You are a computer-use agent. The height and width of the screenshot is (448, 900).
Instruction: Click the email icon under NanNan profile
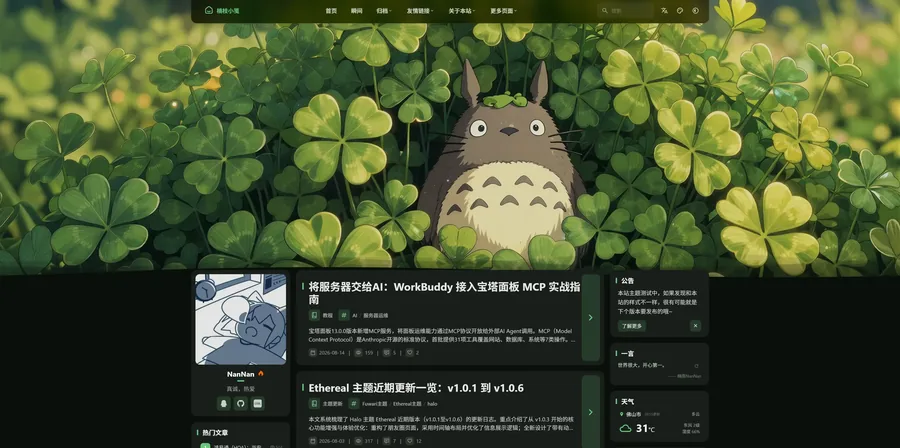(258, 403)
